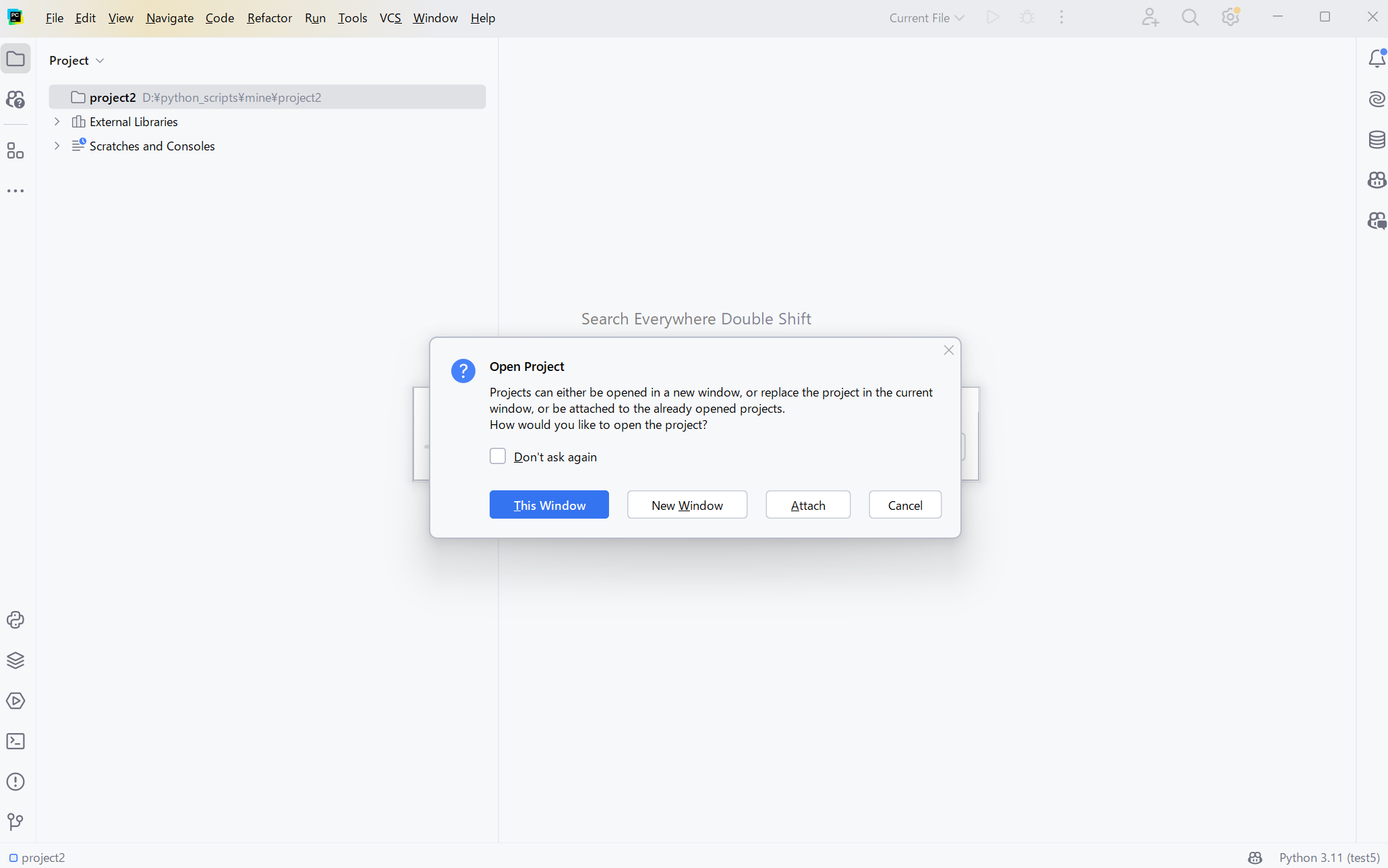Open the Terminal tool window
This screenshot has height=868, width=1388.
click(16, 741)
